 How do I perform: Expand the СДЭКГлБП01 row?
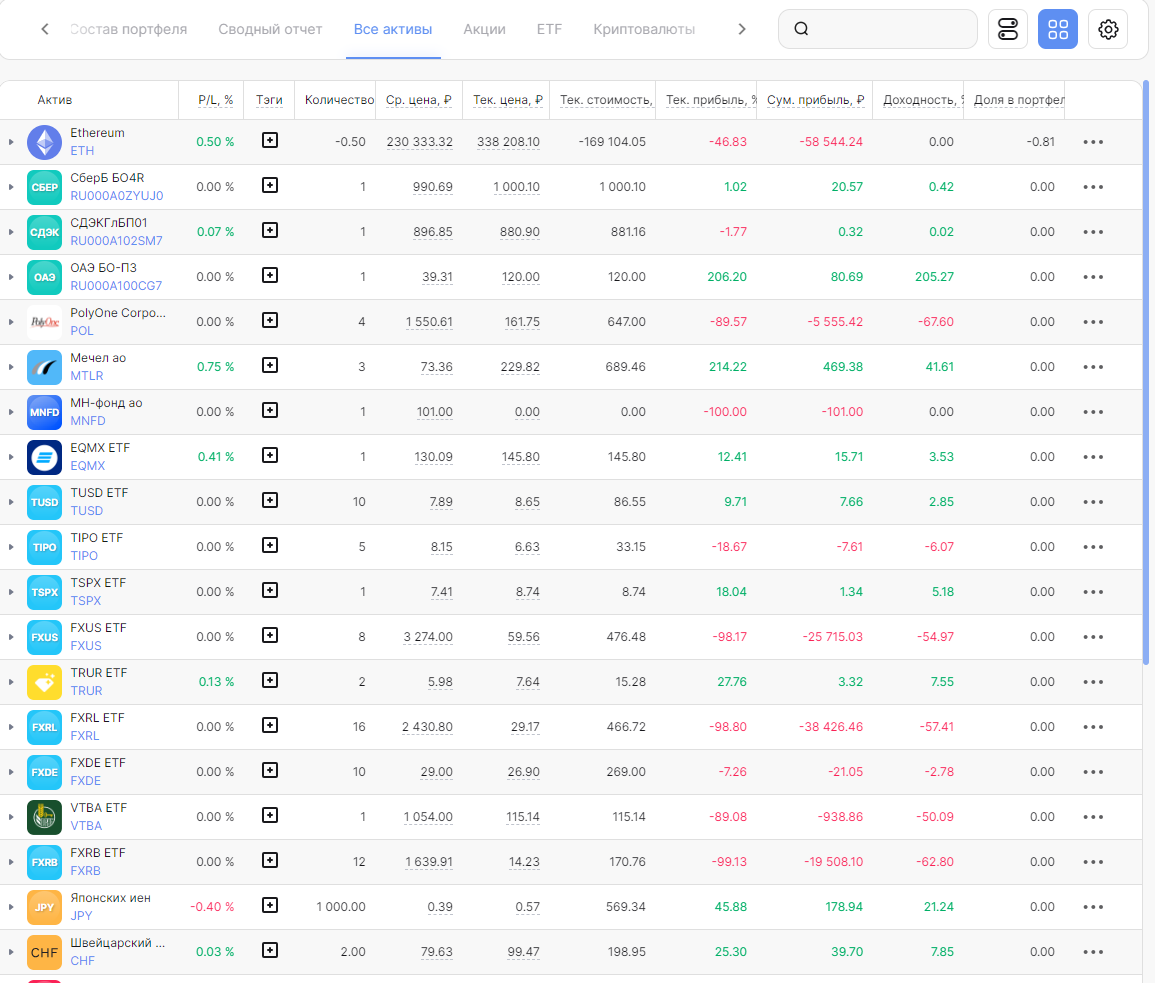coord(11,232)
